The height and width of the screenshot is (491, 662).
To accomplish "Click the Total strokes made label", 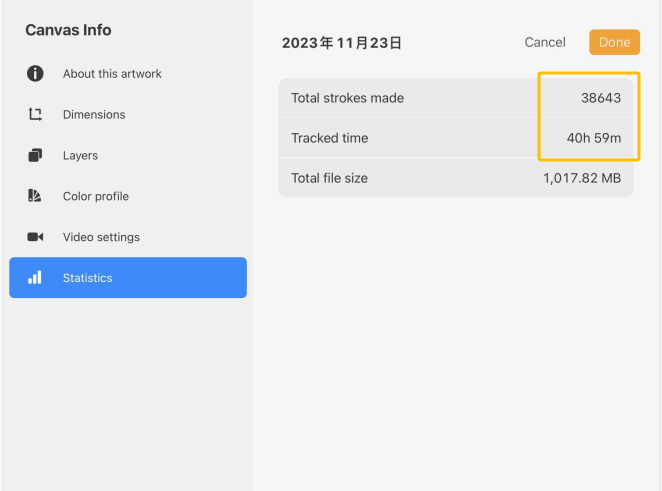I will click(x=347, y=98).
